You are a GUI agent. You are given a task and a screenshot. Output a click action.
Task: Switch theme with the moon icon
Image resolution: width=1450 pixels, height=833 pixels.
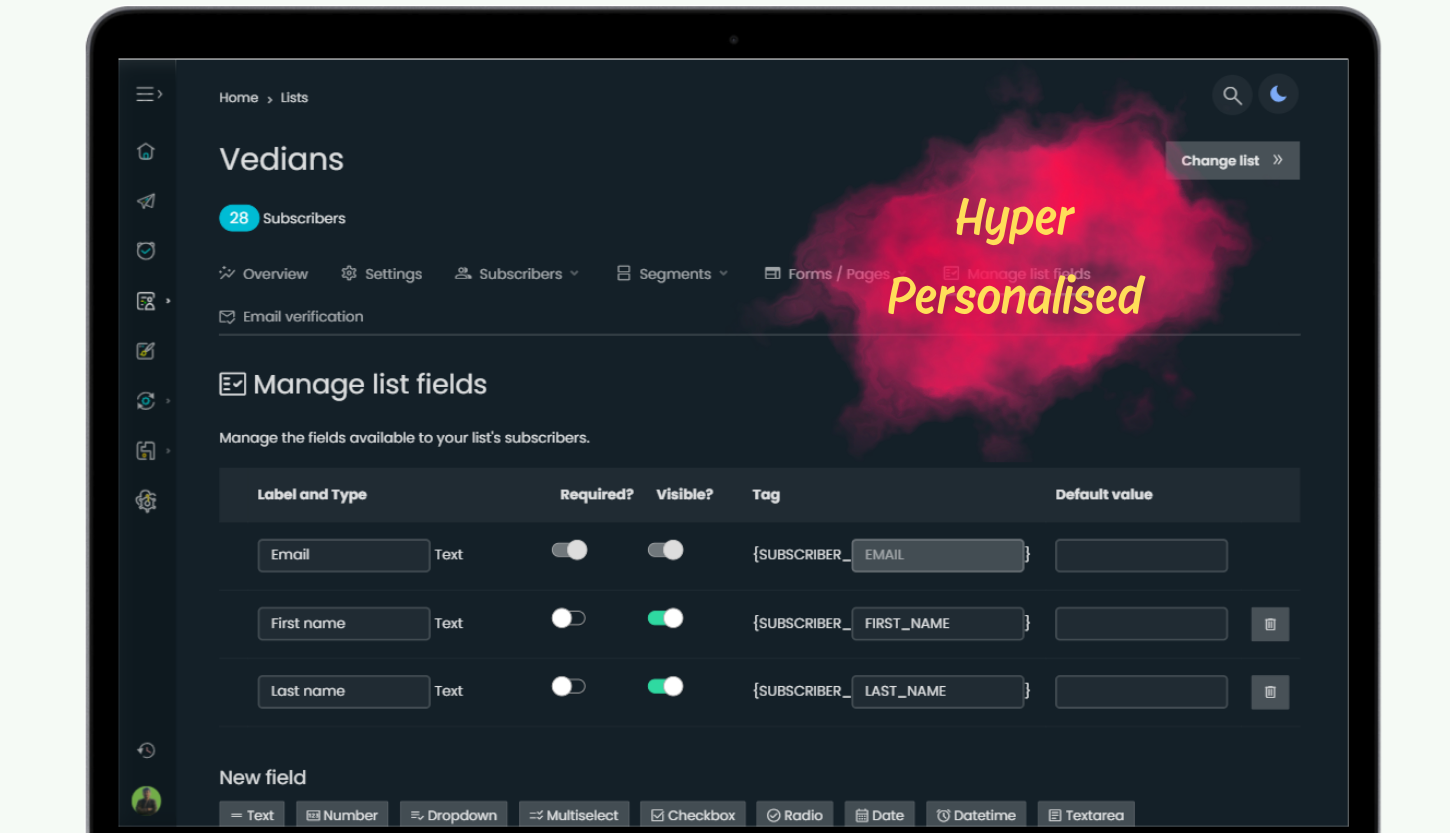(1279, 94)
